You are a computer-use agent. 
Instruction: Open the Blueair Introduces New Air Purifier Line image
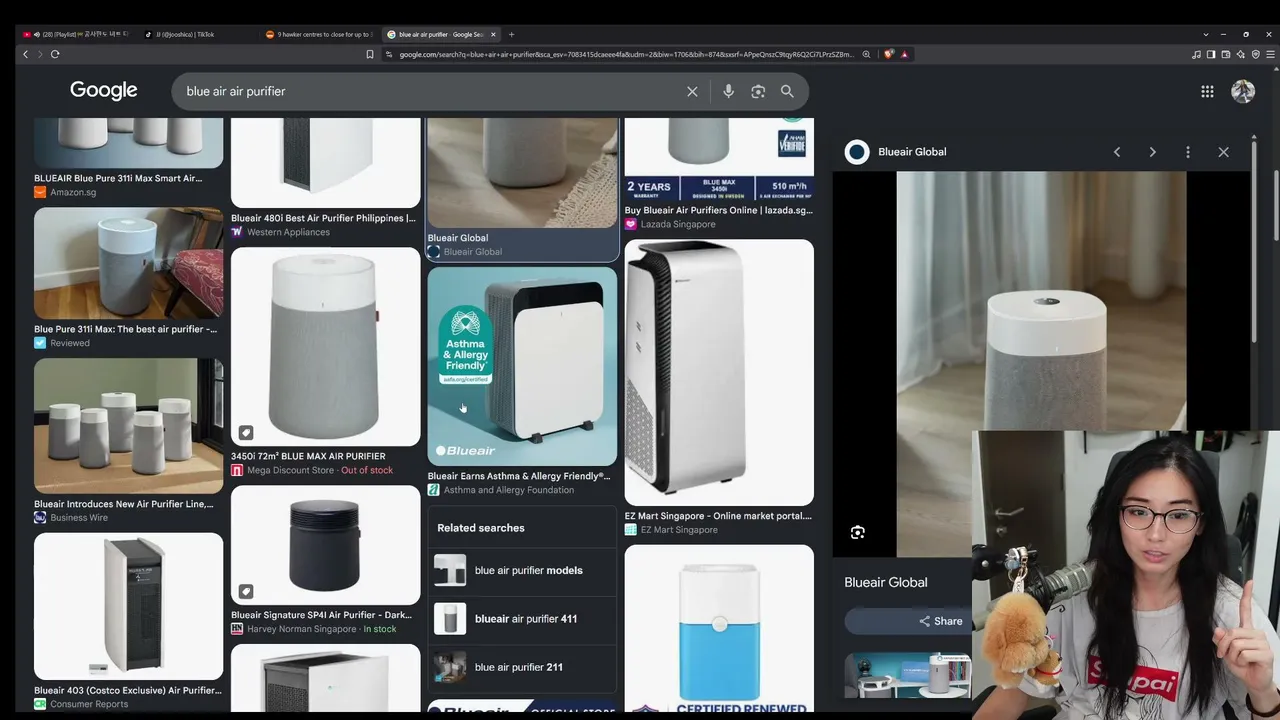128,426
